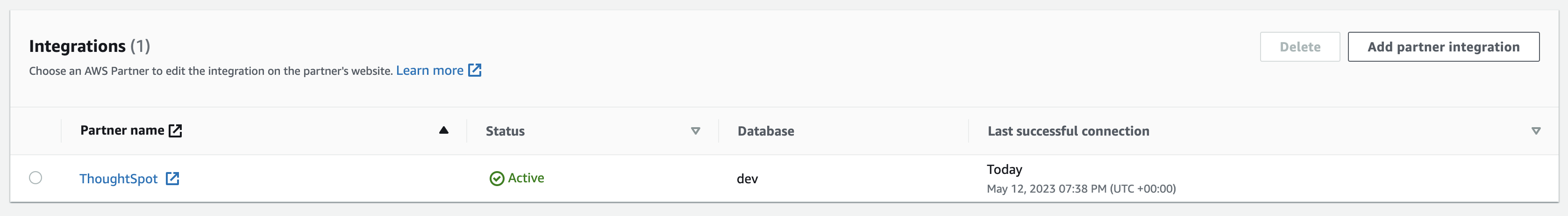Select the ThoughtSpot row radio button
This screenshot has height=216, width=1568.
[36, 178]
